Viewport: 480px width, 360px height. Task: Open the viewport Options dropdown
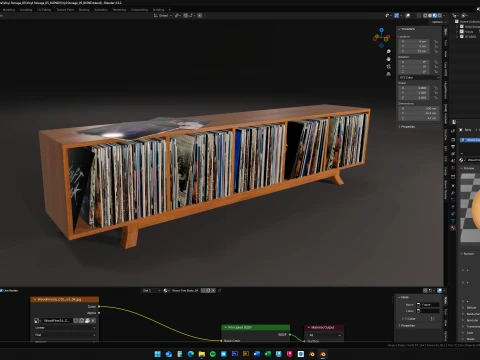click(438, 22)
